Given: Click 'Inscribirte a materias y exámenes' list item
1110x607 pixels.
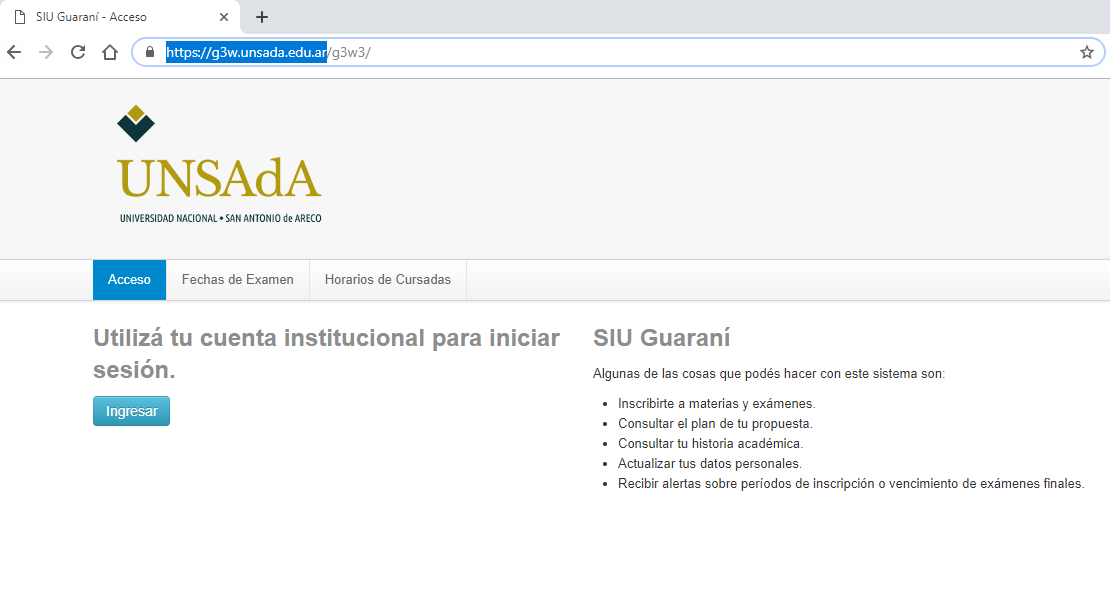Looking at the screenshot, I should click(716, 404).
